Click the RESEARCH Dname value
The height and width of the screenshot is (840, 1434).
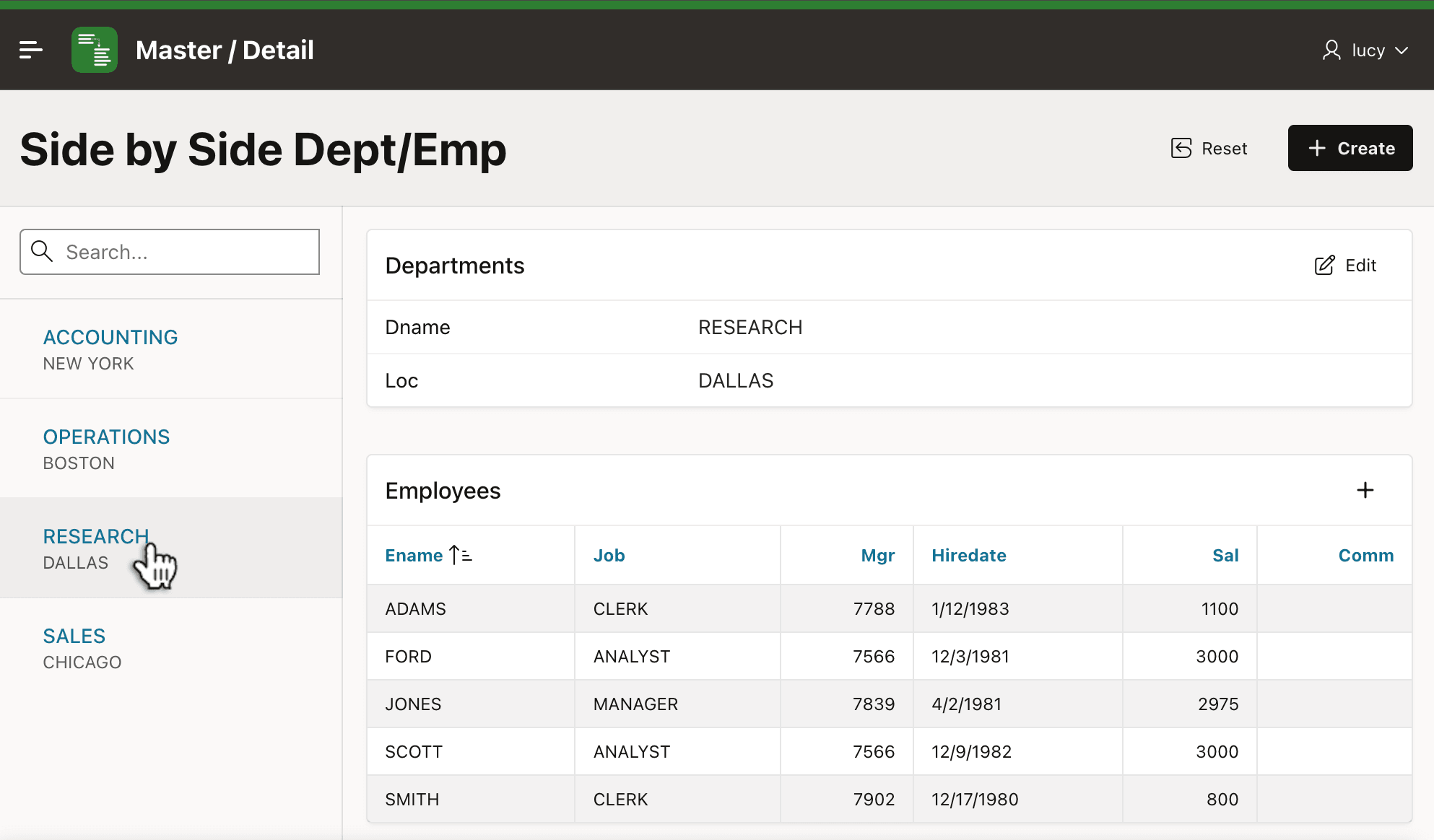click(750, 327)
